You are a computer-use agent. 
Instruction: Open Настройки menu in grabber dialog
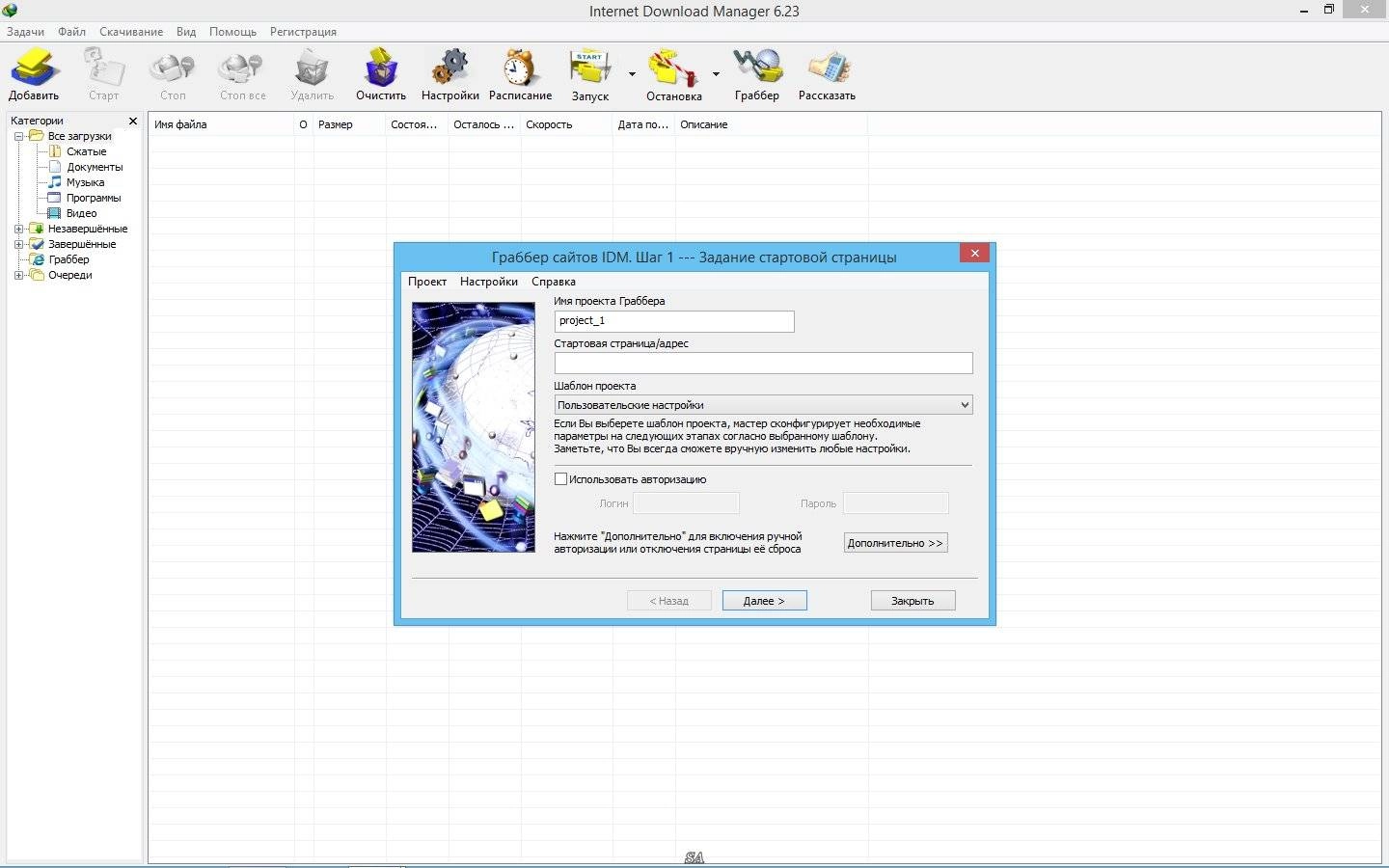(489, 282)
